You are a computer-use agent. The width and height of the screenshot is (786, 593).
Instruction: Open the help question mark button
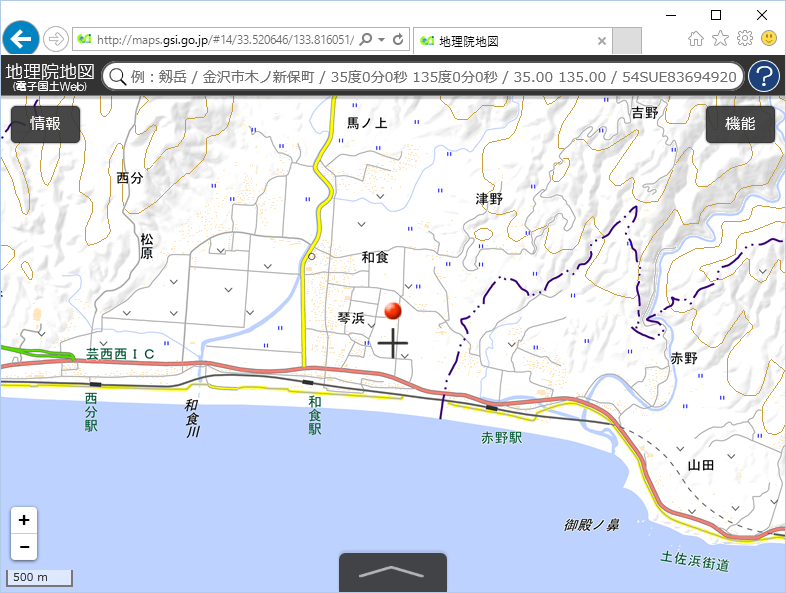764,77
